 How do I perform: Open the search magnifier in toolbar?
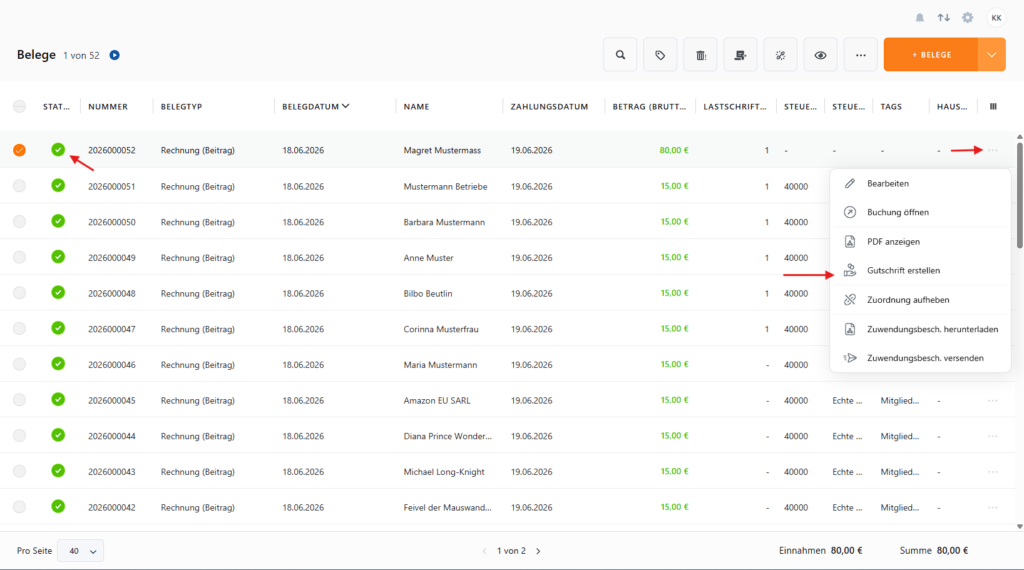620,55
